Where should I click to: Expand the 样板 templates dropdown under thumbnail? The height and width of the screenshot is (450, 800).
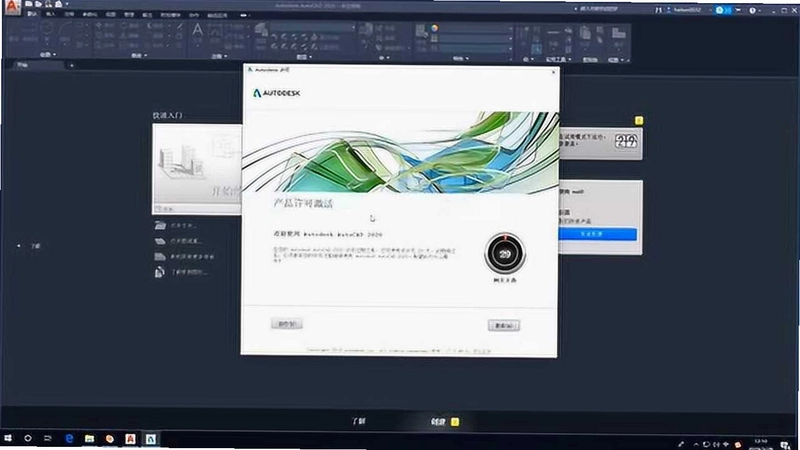point(197,209)
